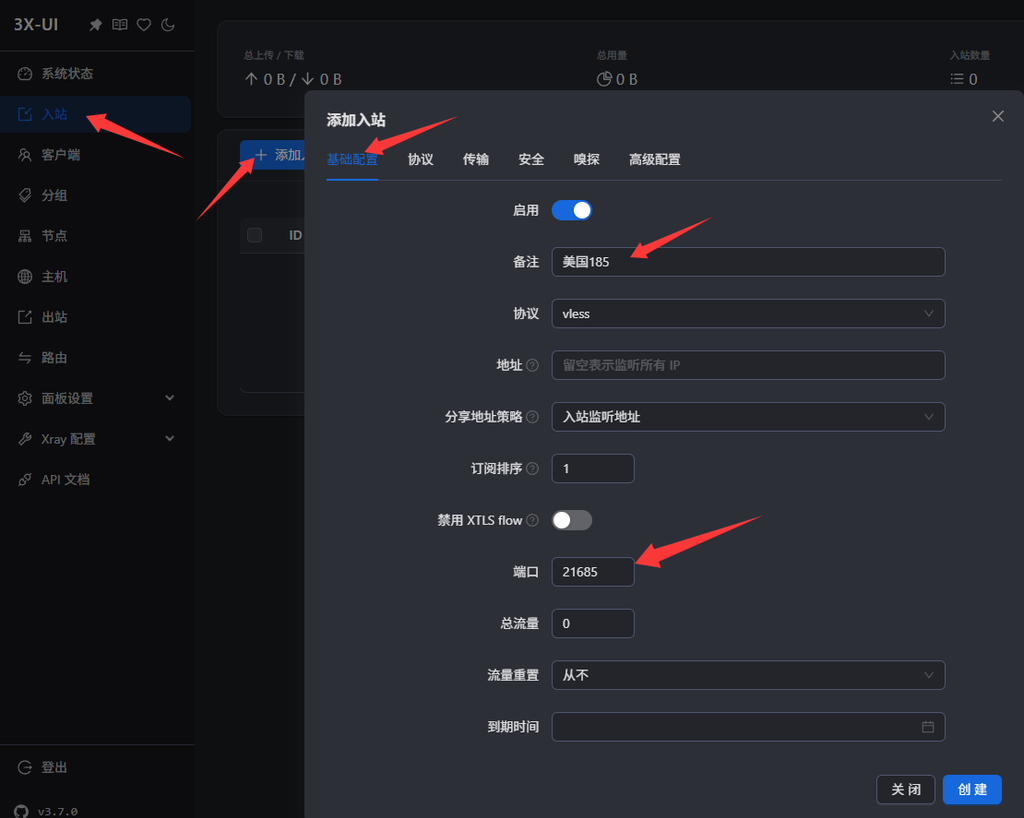Click the pin icon beside the 3X-UI title
Viewport: 1024px width, 818px height.
95,25
